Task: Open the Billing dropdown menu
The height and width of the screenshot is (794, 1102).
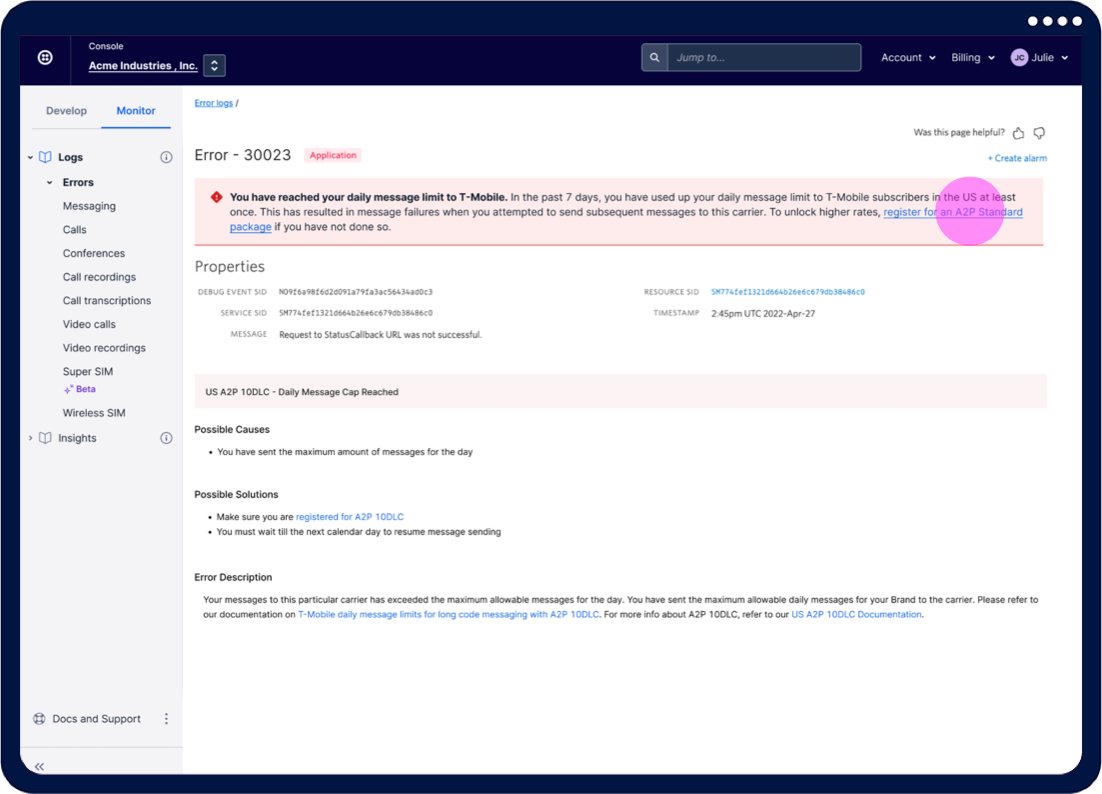Action: [x=973, y=58]
